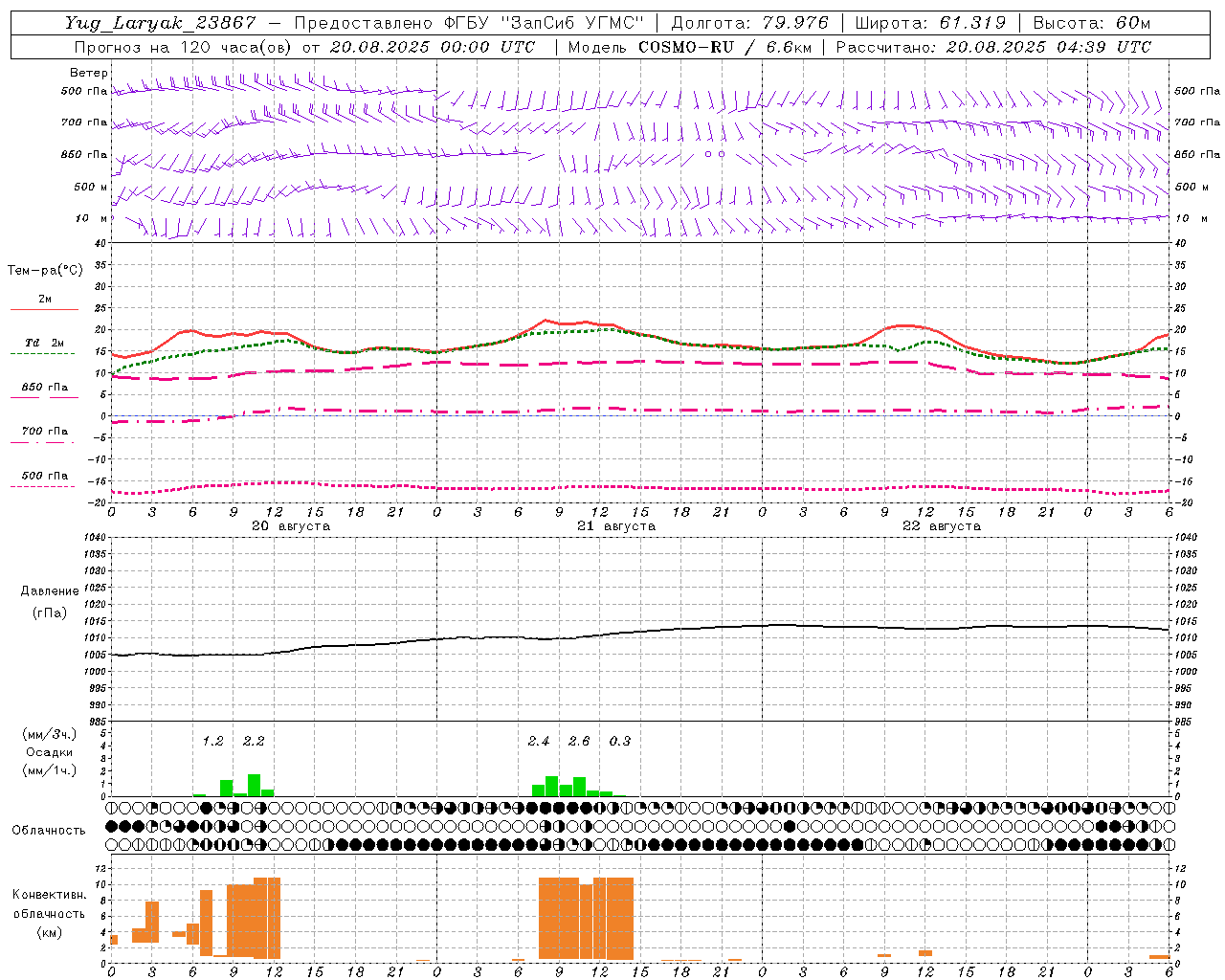The width and height of the screenshot is (1225, 980).
Task: Click the 1.2 precipitation total
Action: [212, 742]
